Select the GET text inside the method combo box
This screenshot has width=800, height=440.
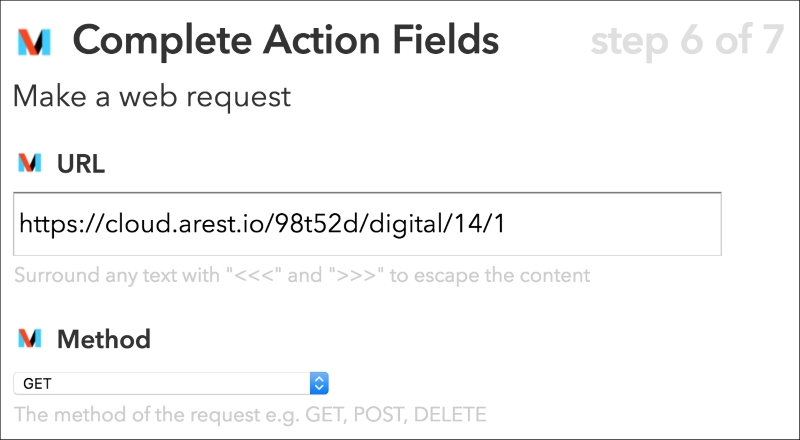pos(37,384)
